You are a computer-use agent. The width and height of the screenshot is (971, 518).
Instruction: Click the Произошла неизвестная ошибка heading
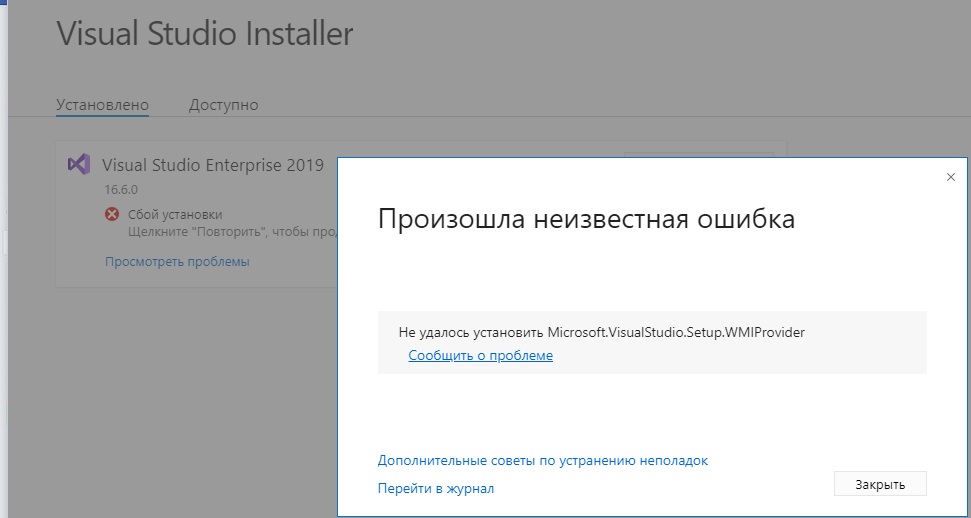click(x=586, y=219)
